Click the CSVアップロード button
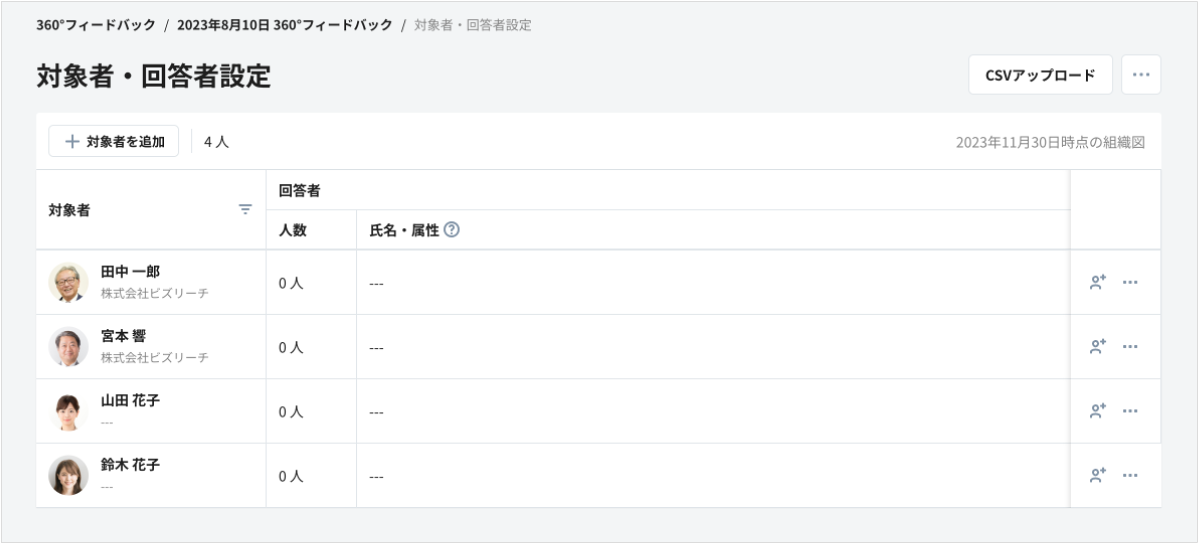 [x=1040, y=75]
